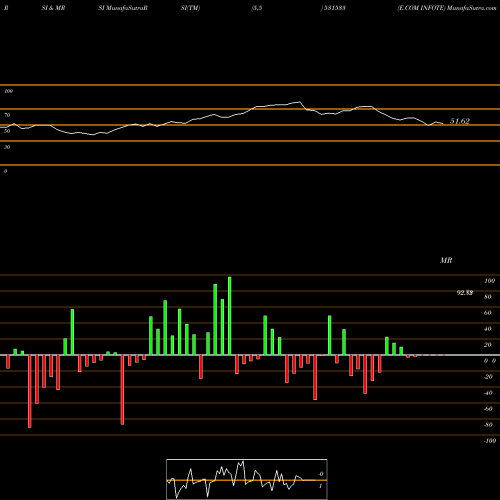
Task: Click the tallest green MR bar
Action: tap(230, 316)
